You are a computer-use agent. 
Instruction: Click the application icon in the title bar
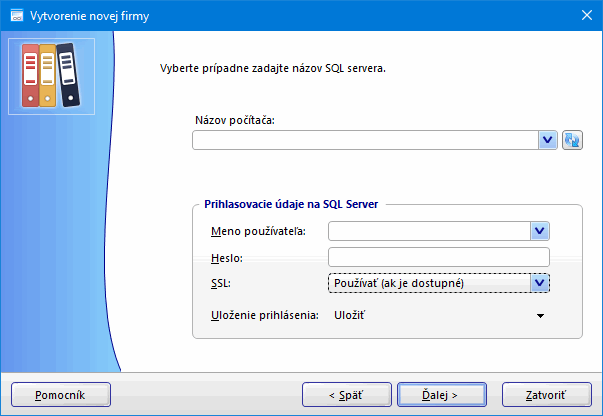click(15, 14)
